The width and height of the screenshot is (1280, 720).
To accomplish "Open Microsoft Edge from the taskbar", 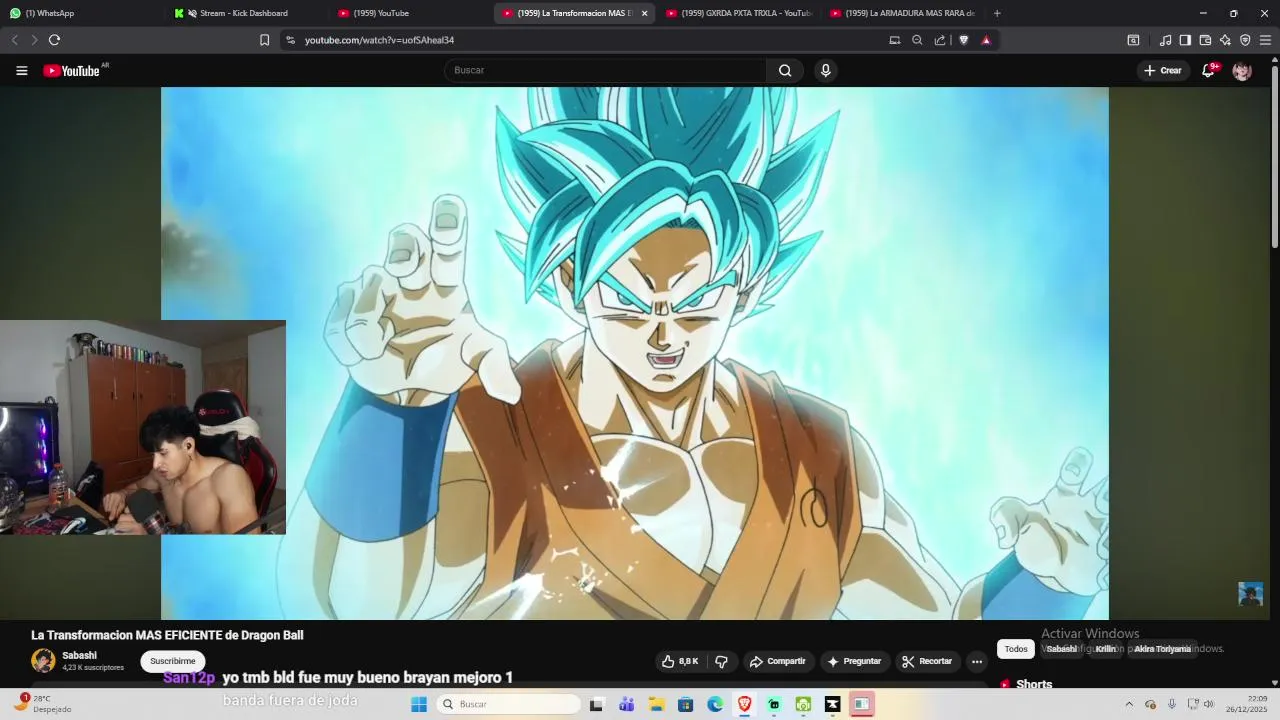I will [x=715, y=704].
